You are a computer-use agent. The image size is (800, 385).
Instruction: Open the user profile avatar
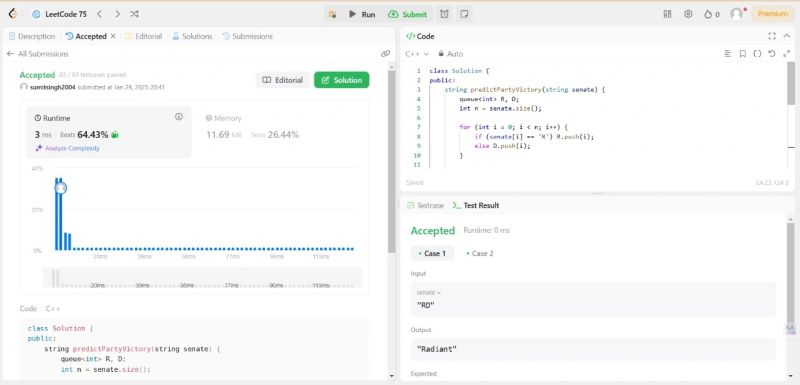pyautogui.click(x=736, y=14)
